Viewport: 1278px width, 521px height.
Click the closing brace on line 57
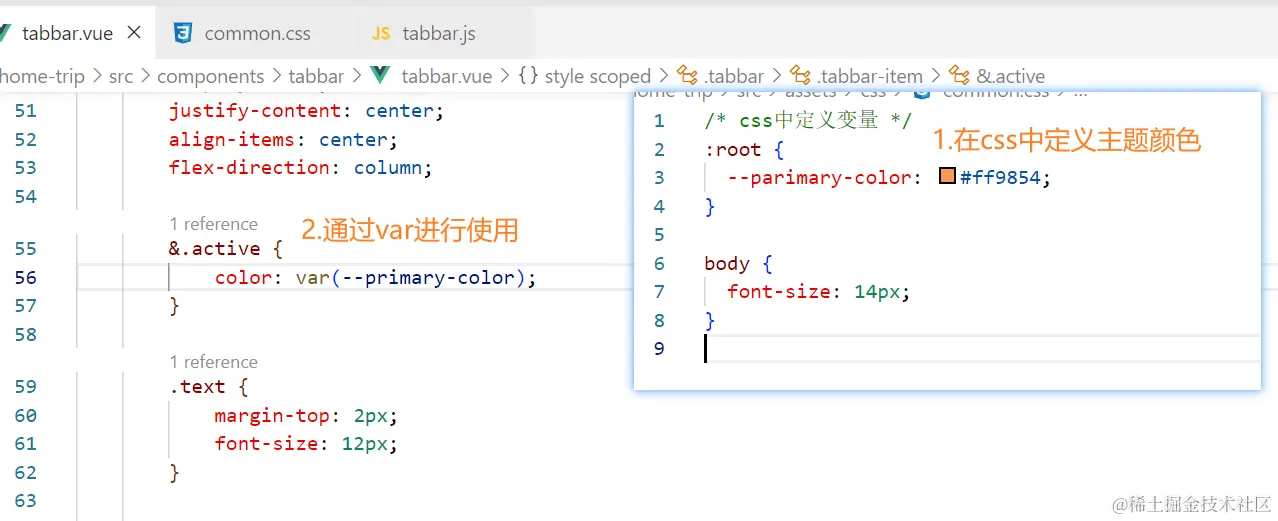tap(174, 306)
